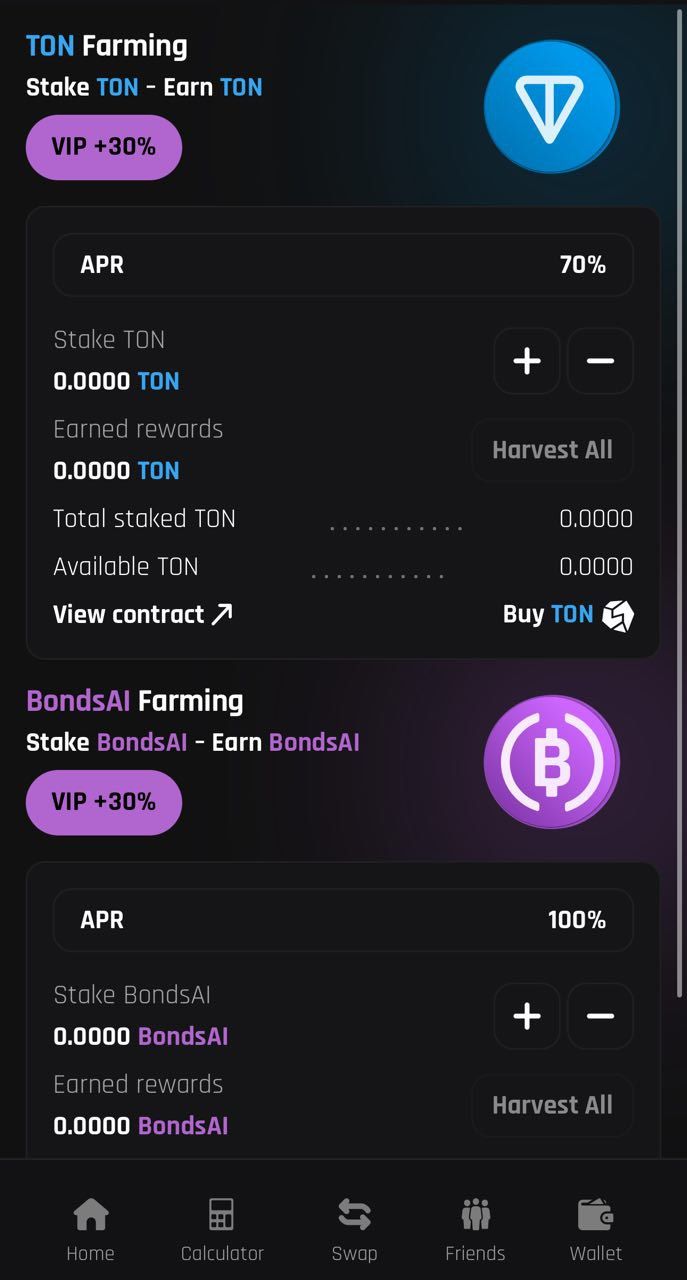Screen dimensions: 687x1280
Task: Click Harvest All for BondsAI rewards
Action: click(552, 1105)
